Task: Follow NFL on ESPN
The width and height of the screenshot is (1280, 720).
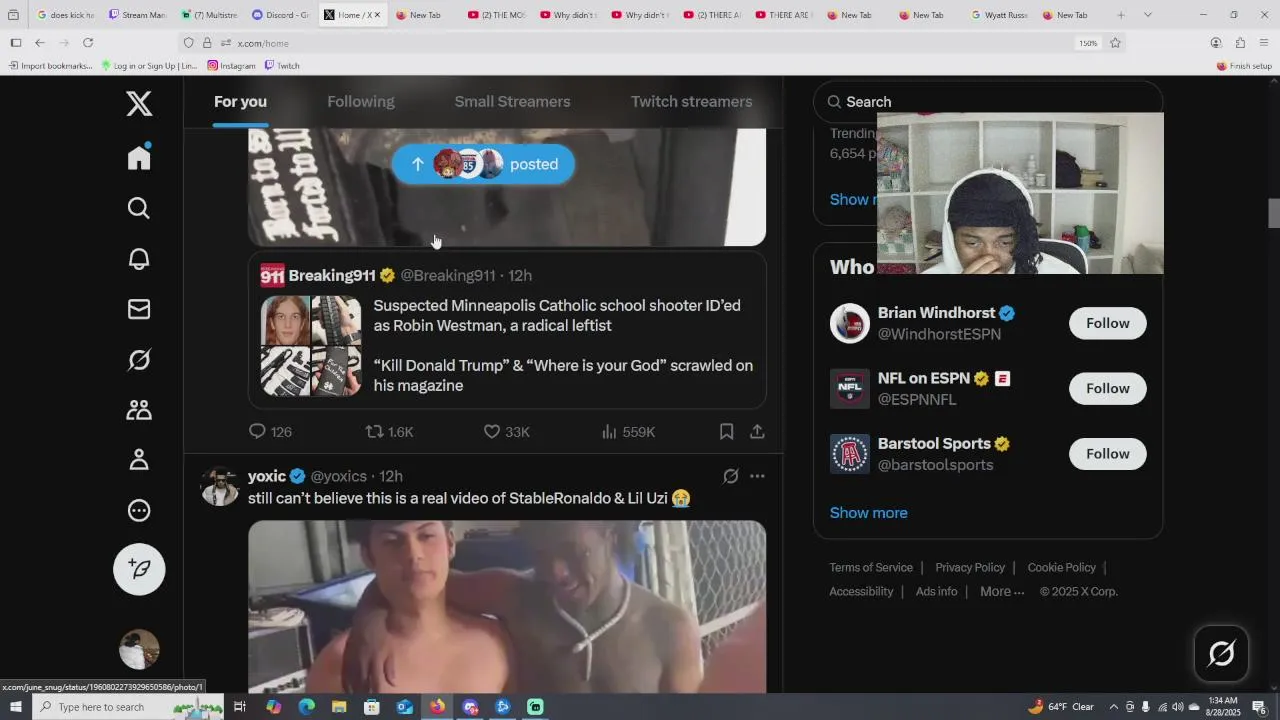Action: (1107, 388)
